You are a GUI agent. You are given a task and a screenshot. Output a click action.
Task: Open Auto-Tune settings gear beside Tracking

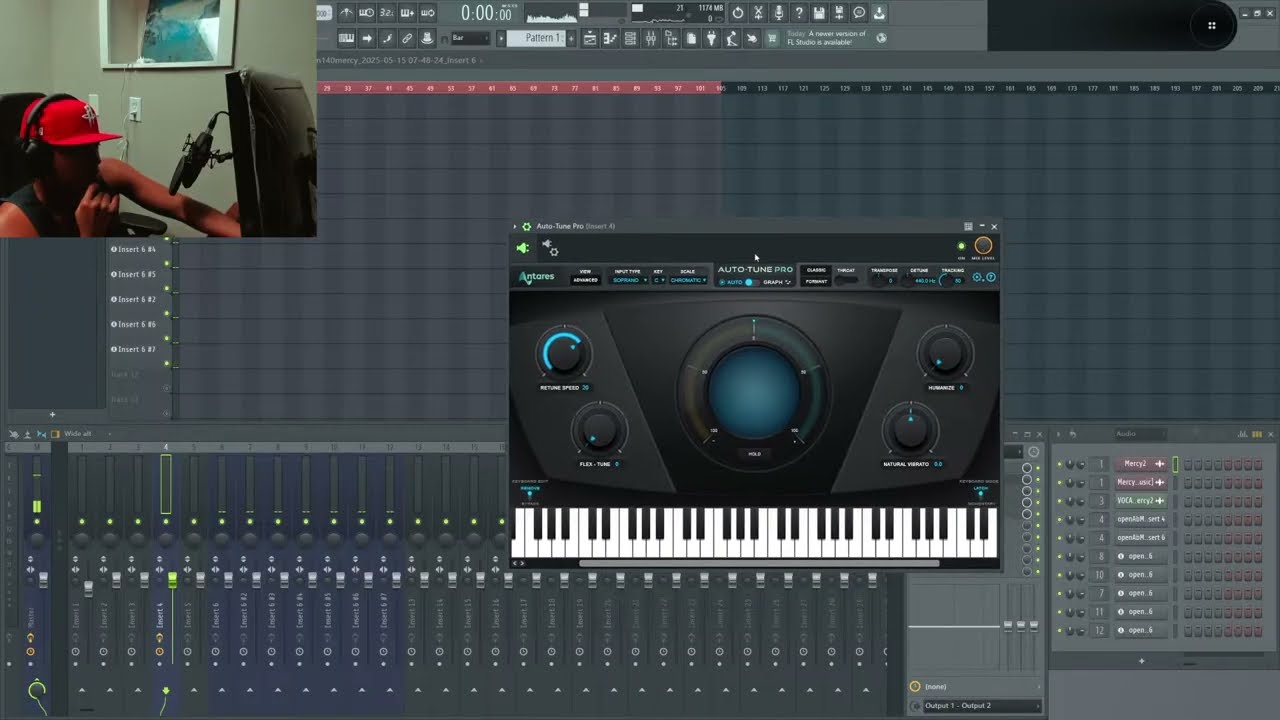pos(978,277)
